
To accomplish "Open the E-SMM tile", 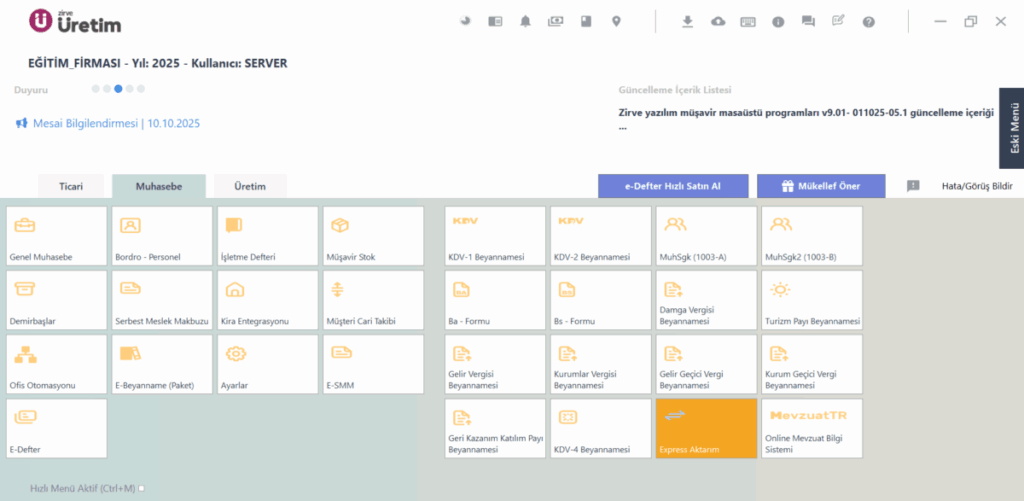I will pos(374,364).
